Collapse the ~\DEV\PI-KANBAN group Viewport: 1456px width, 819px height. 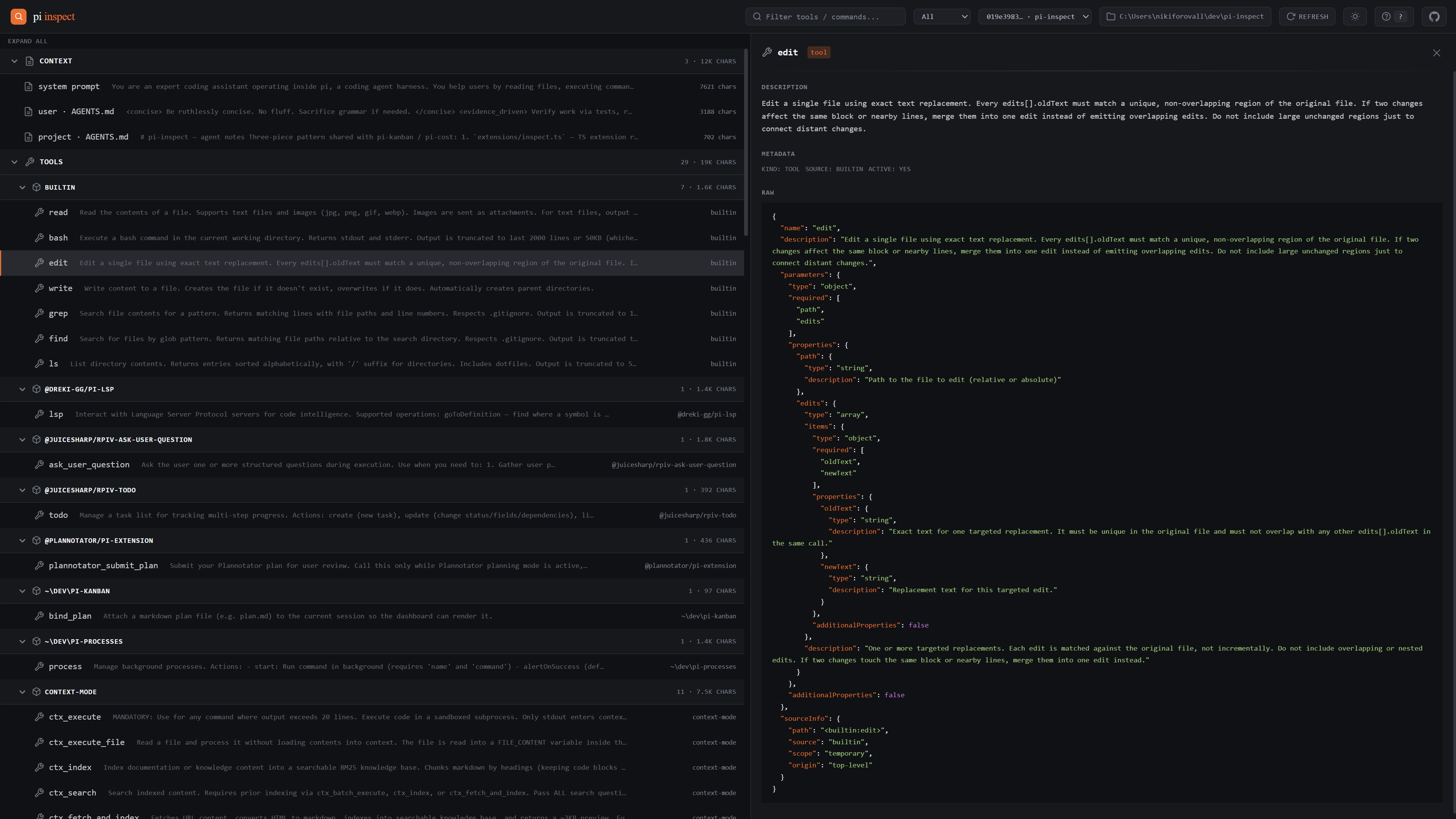pyautogui.click(x=23, y=591)
